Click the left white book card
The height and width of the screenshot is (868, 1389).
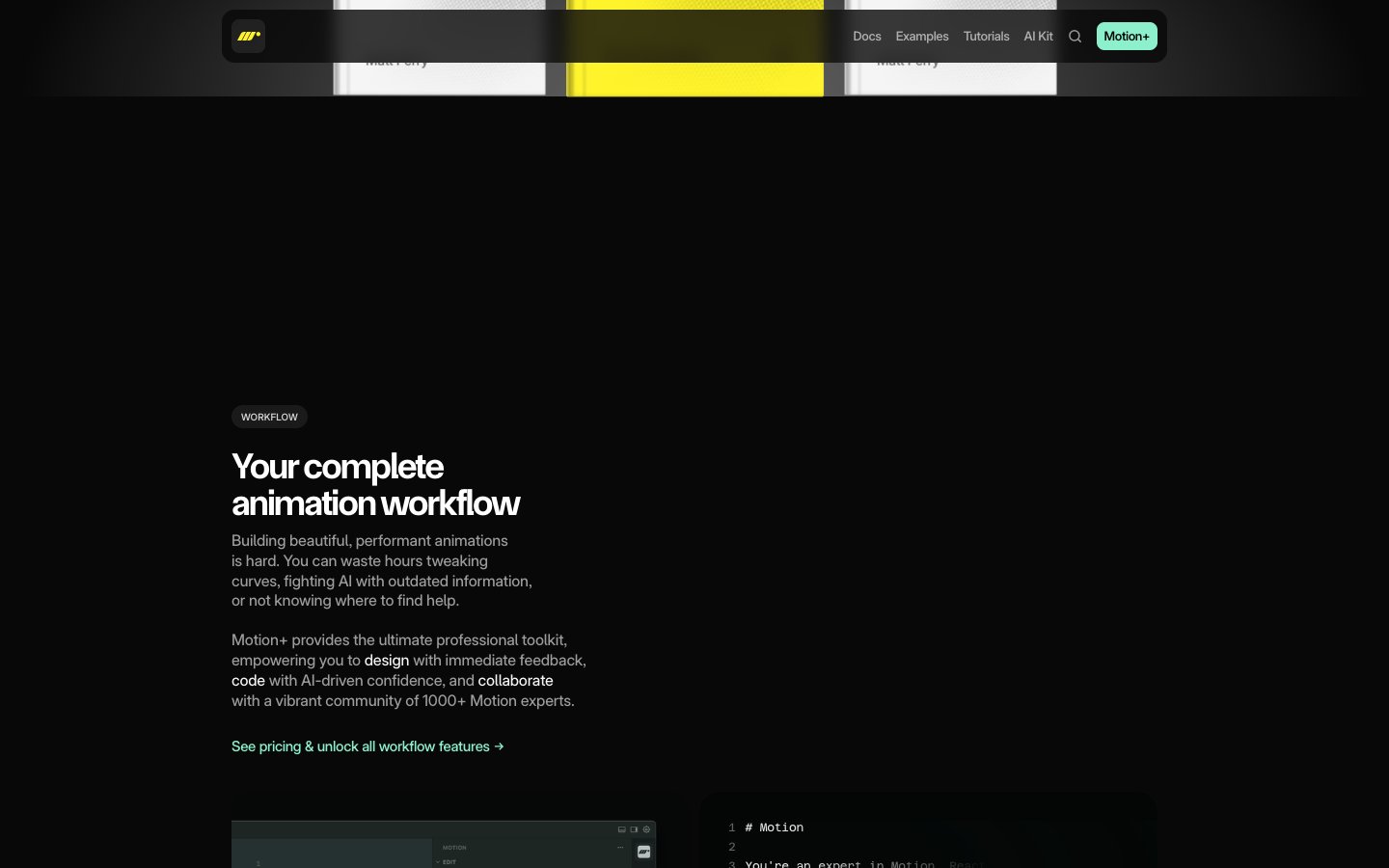[x=439, y=79]
